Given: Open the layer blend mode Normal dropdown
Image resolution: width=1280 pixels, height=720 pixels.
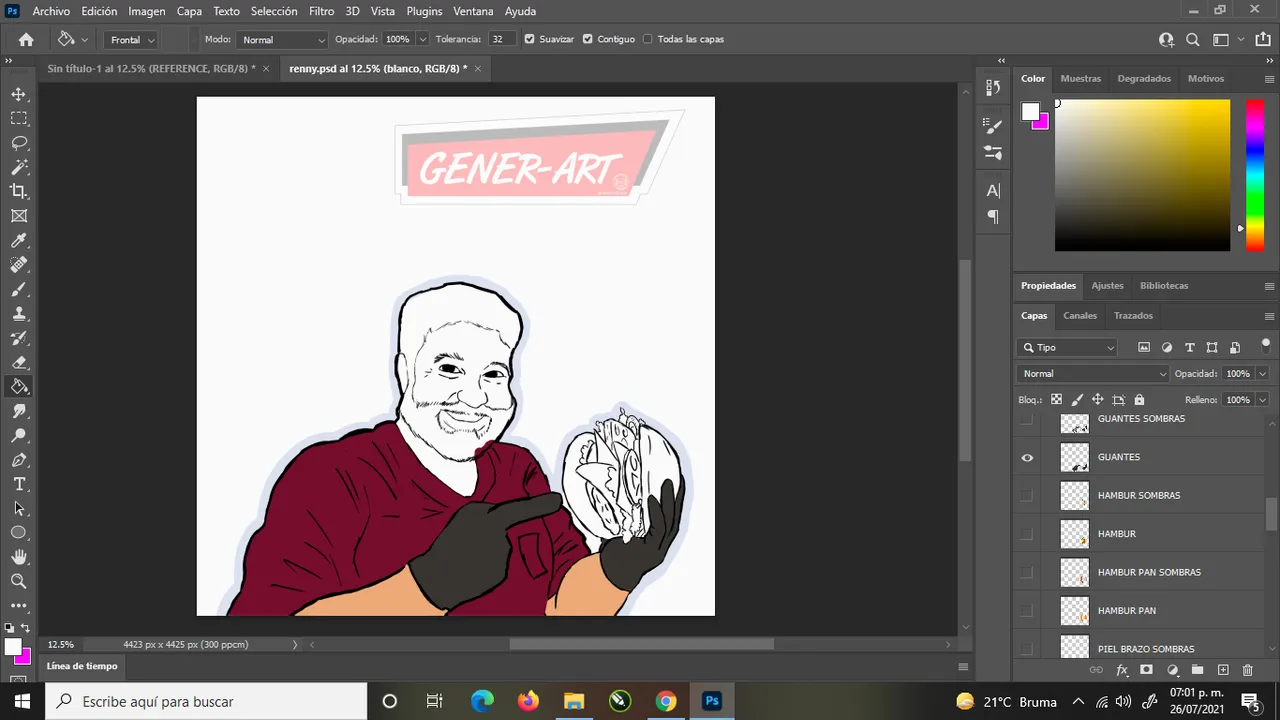Looking at the screenshot, I should 1092,373.
